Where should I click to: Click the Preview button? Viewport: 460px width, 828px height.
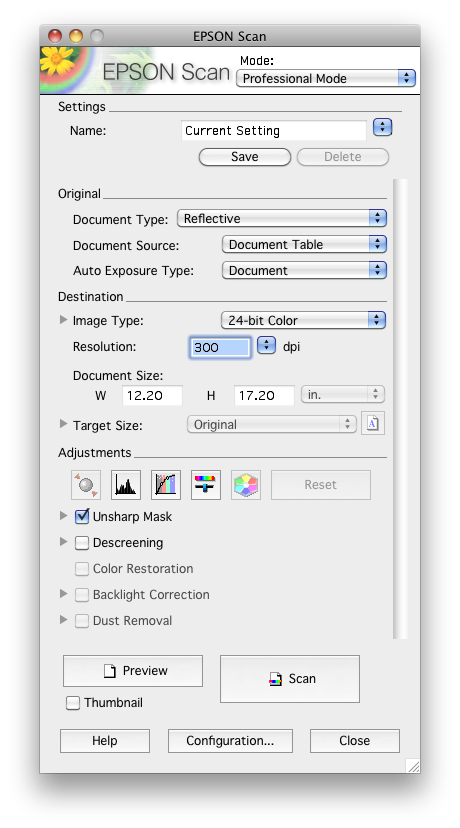tap(133, 671)
